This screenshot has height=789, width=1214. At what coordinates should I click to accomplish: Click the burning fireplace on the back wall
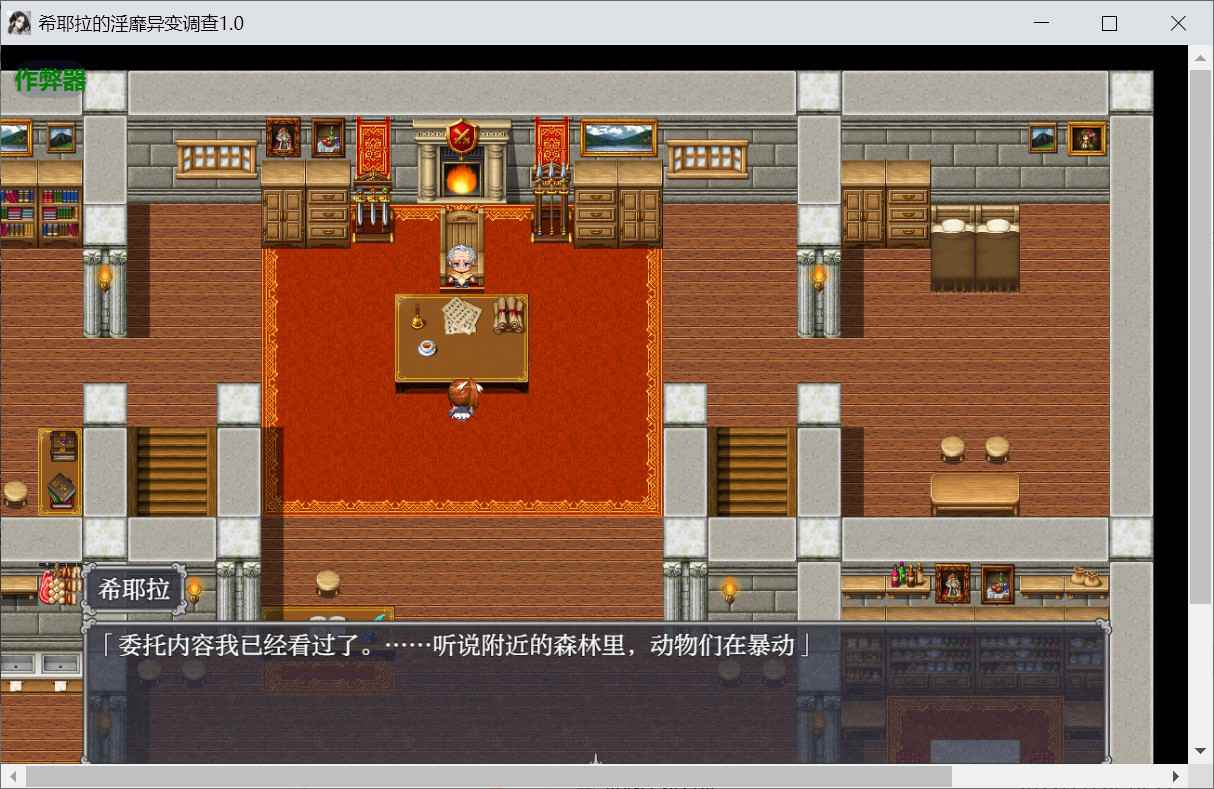point(460,178)
